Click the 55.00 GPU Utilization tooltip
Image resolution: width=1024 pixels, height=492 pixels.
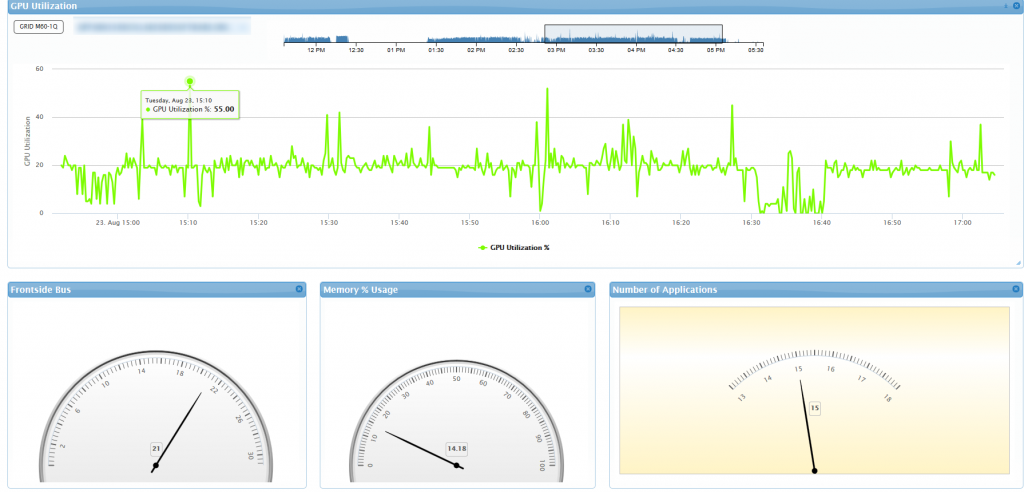tap(190, 105)
